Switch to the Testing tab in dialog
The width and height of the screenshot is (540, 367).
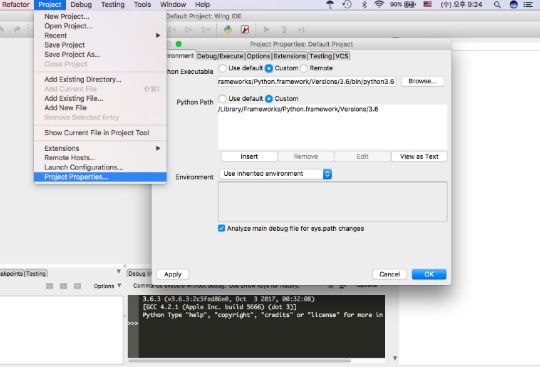[x=321, y=56]
